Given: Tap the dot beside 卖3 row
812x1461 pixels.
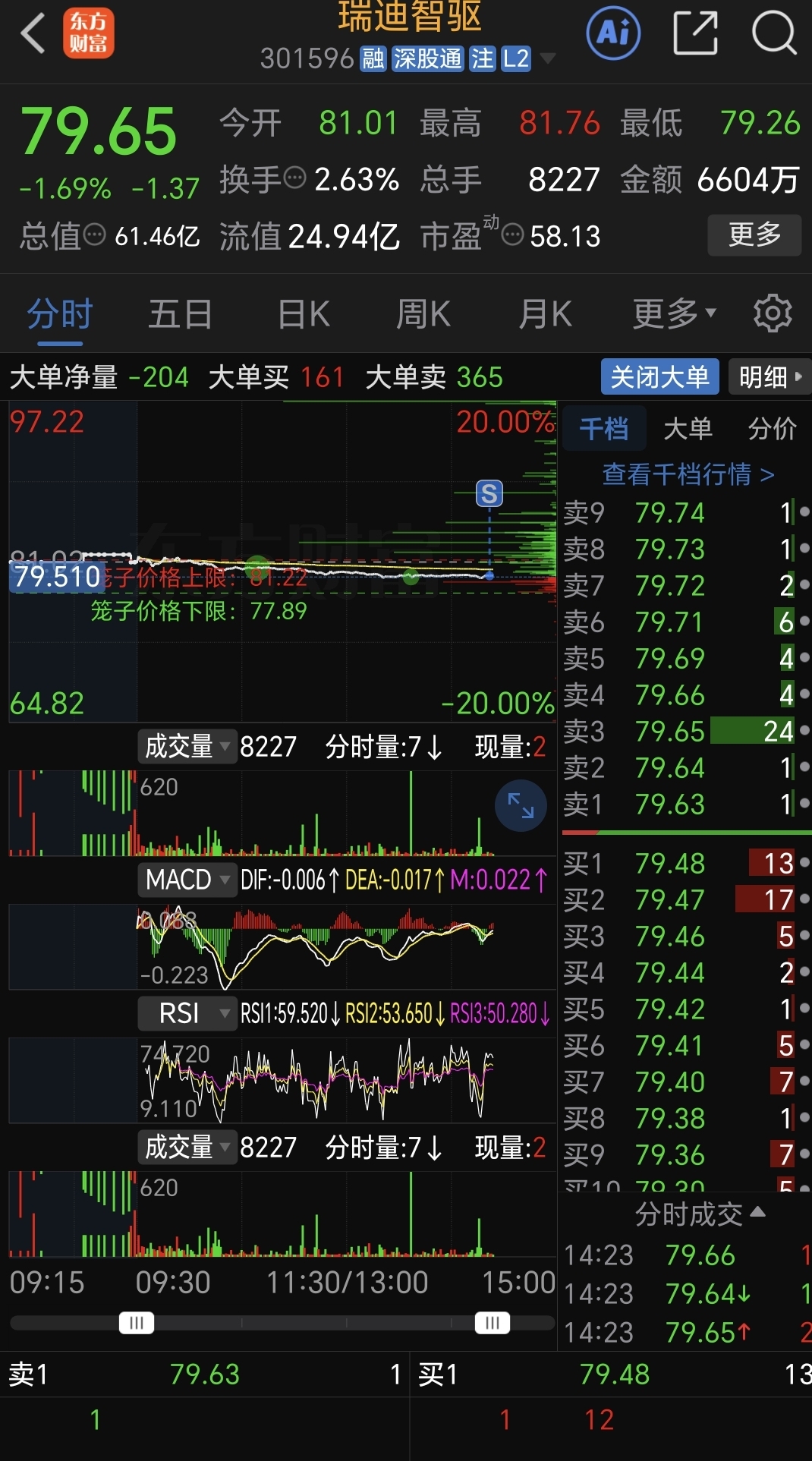Looking at the screenshot, I should pyautogui.click(x=804, y=731).
